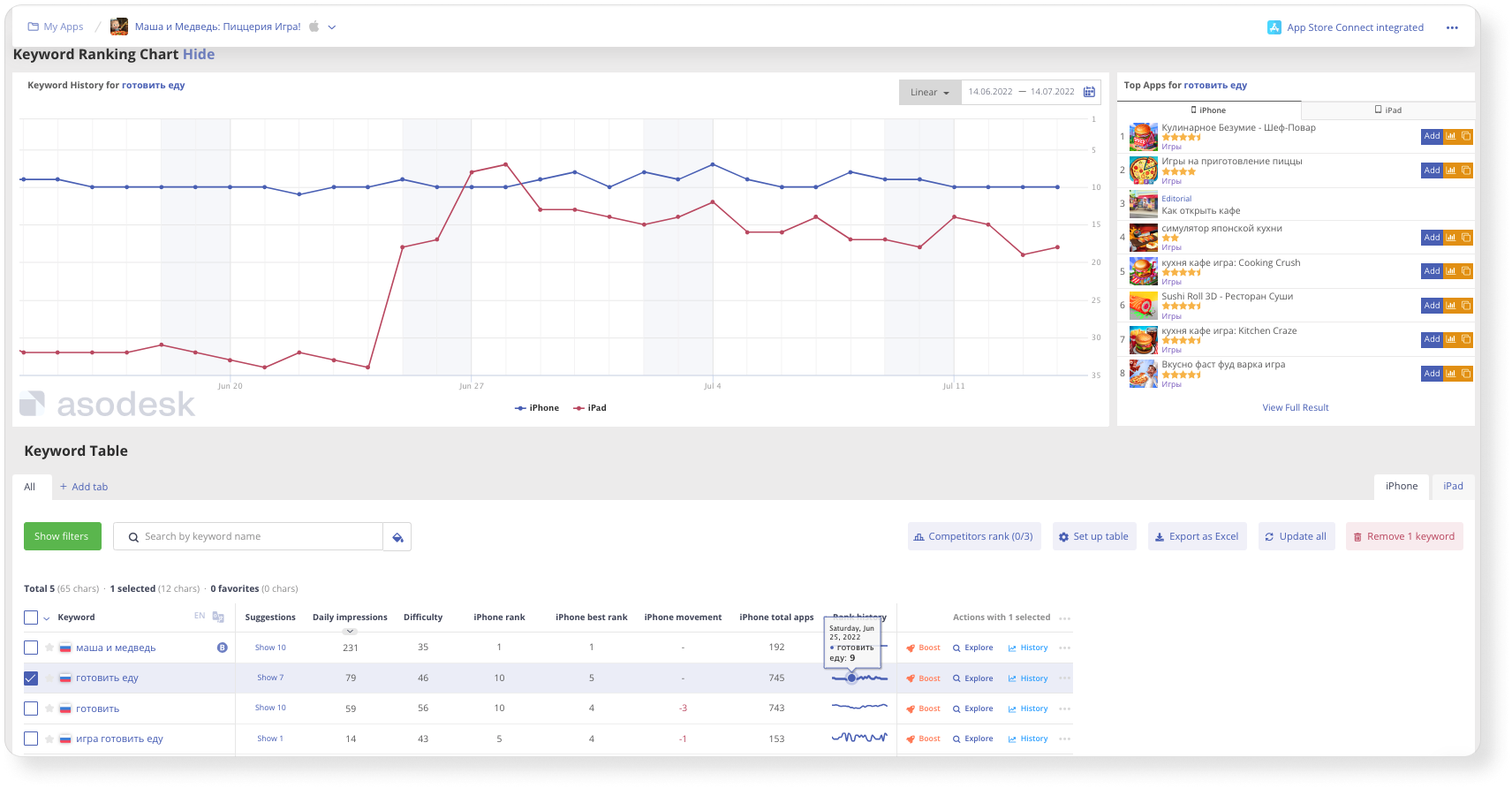Expand Show 10 suggestions for маша и медведь

(270, 648)
